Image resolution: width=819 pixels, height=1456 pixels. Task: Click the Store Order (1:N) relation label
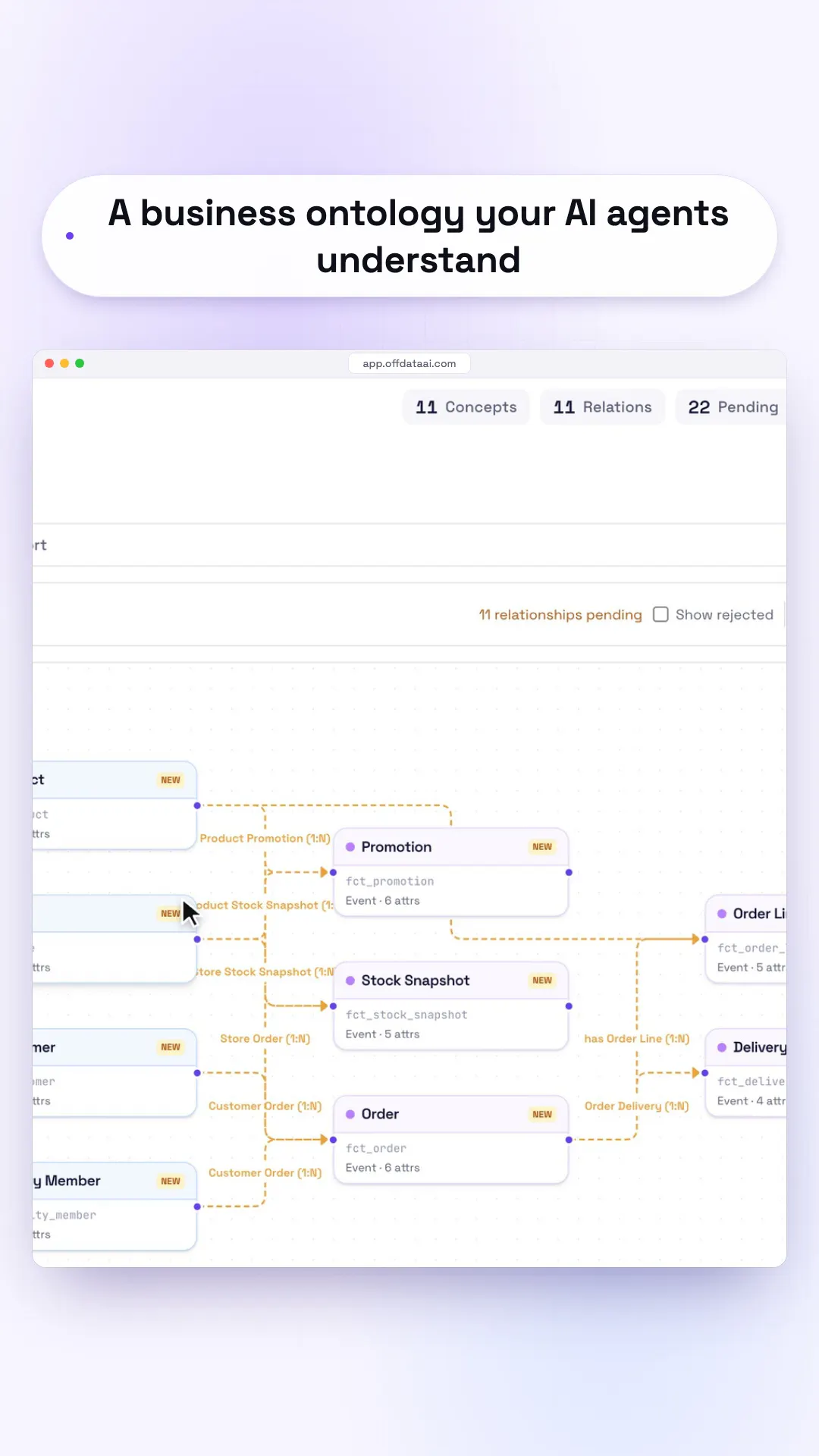(x=265, y=1038)
